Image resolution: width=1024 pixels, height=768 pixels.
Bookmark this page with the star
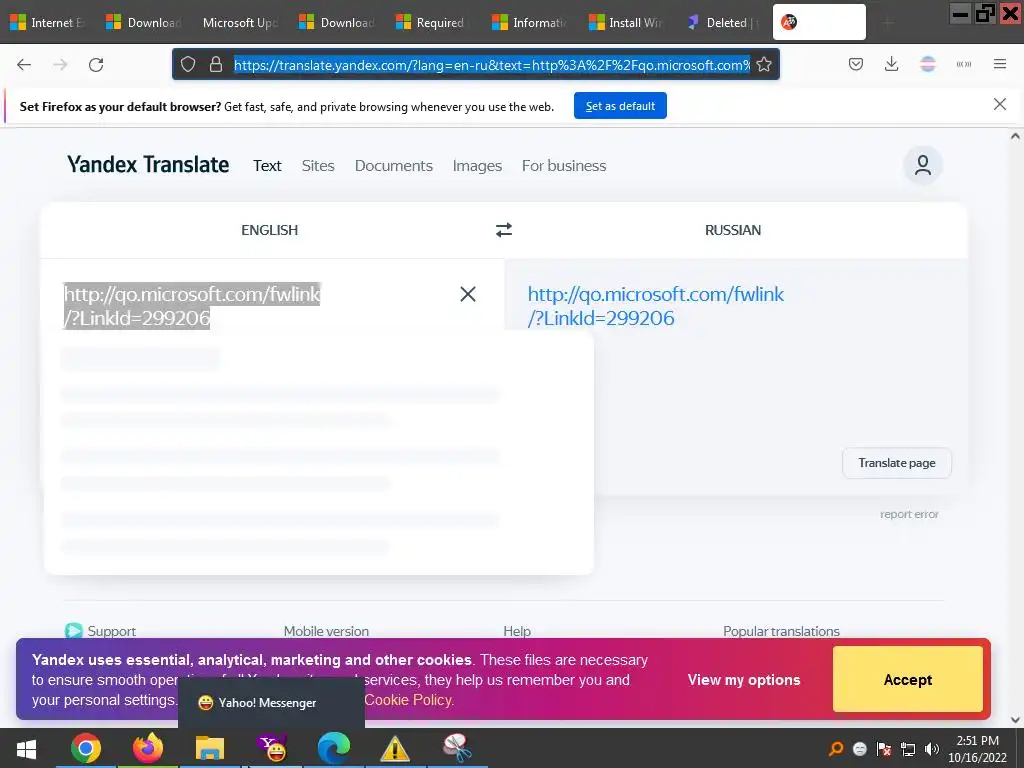pyautogui.click(x=764, y=65)
